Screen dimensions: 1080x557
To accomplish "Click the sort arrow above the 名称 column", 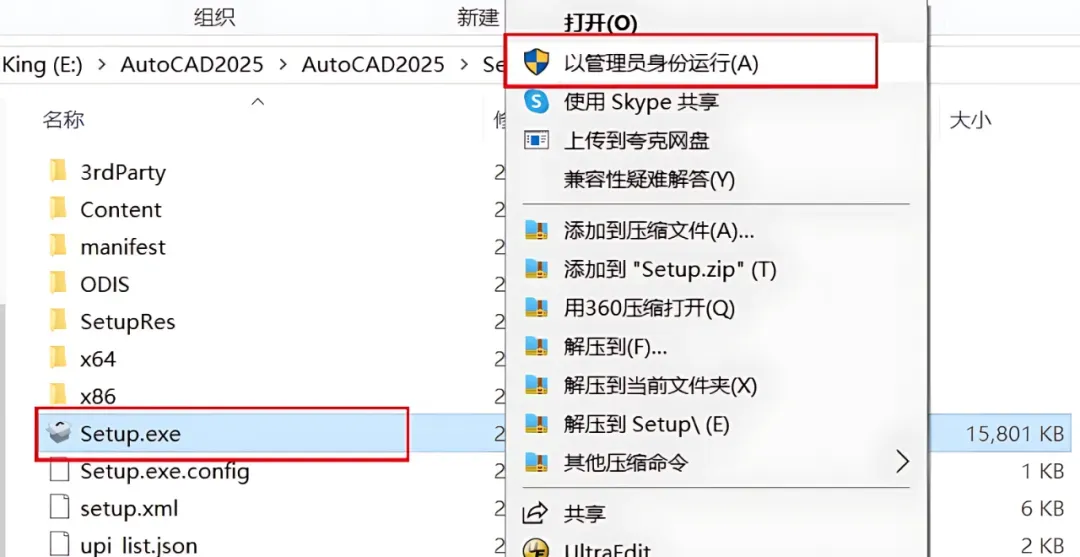I will coord(257,101).
